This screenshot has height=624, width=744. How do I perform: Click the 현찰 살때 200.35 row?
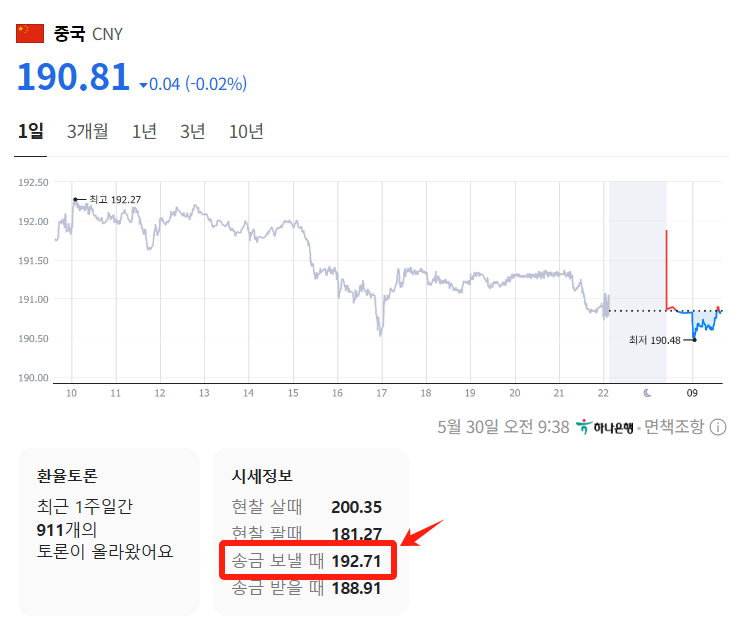click(x=306, y=507)
